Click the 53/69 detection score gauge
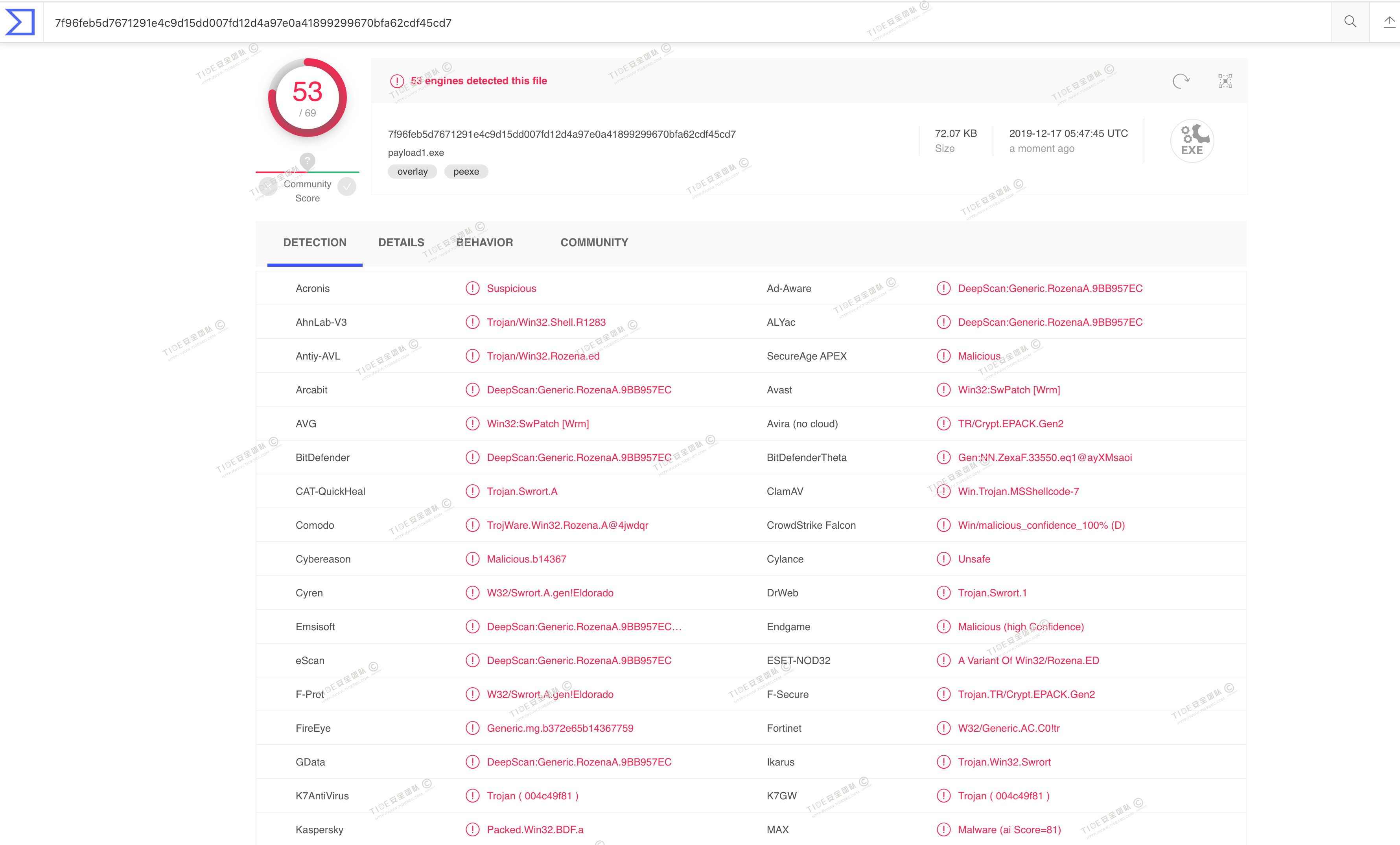Screen dimensions: 1400x845 click(x=308, y=98)
